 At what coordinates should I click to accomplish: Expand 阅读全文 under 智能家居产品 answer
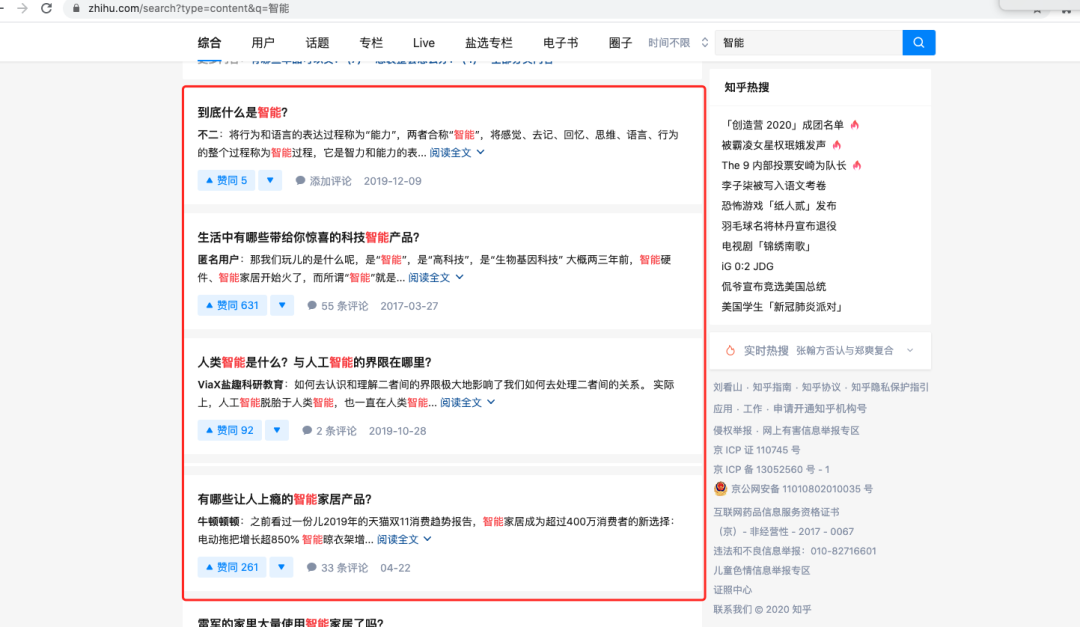(x=404, y=539)
